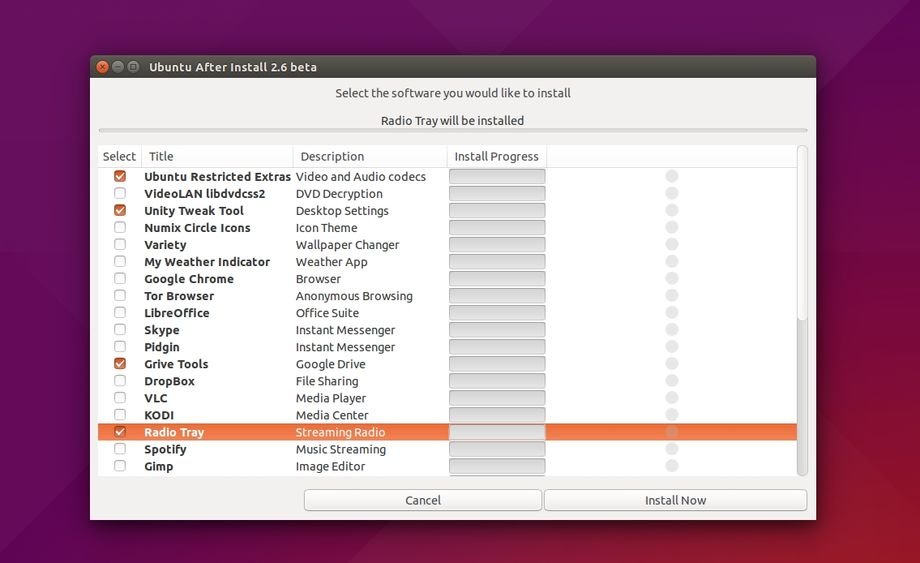Click the Gimp status indicator circle
Viewport: 920px width, 563px height.
[x=672, y=466]
